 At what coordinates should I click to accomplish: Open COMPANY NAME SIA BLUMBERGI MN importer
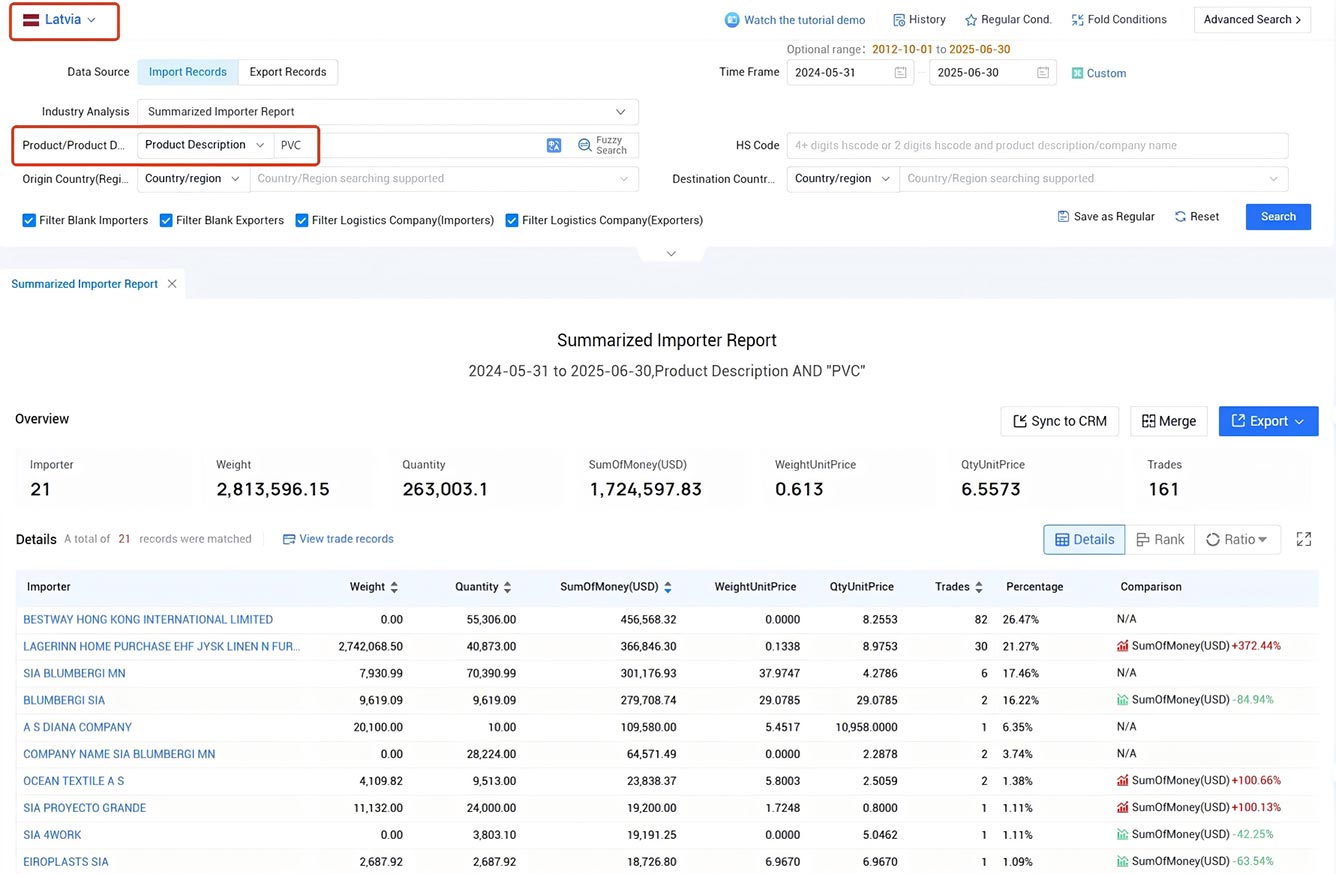point(119,755)
